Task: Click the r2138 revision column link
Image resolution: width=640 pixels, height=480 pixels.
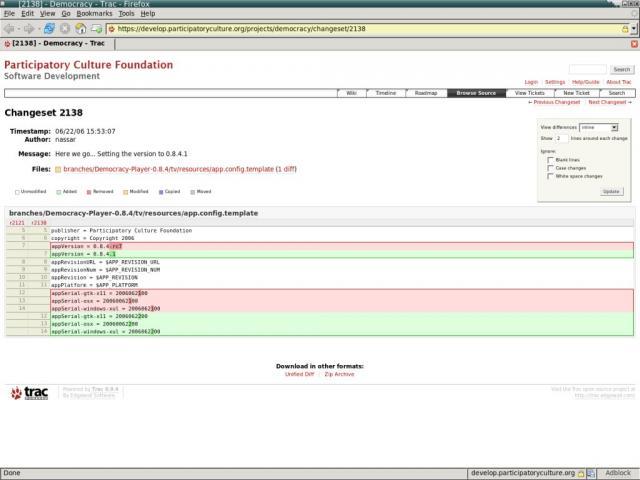Action: 39,223
